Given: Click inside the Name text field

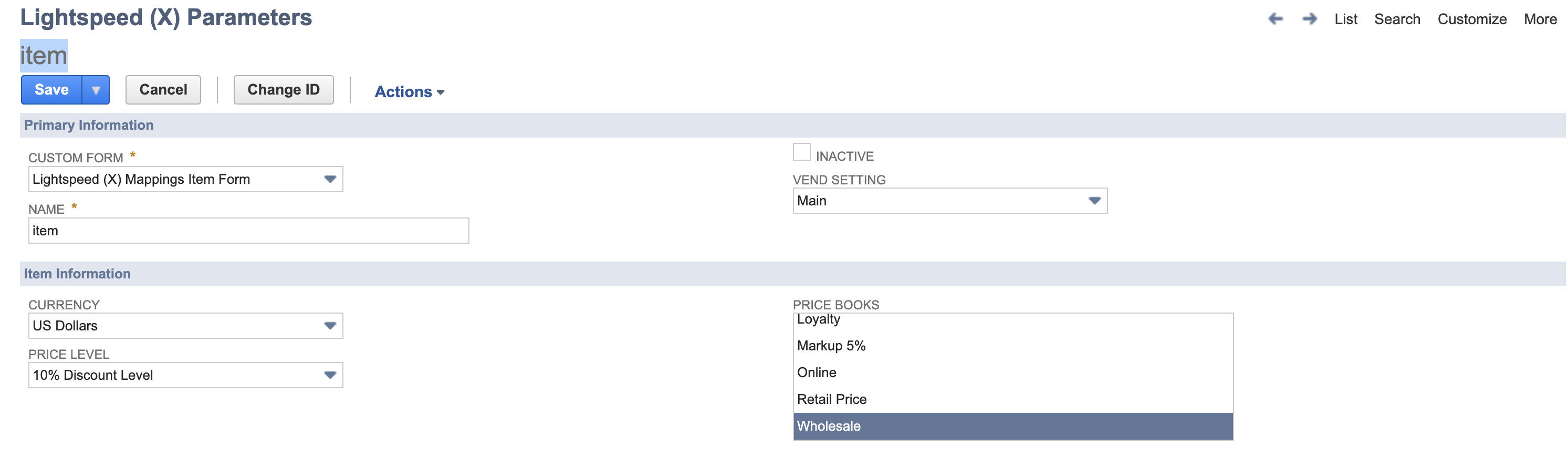Looking at the screenshot, I should [x=244, y=231].
